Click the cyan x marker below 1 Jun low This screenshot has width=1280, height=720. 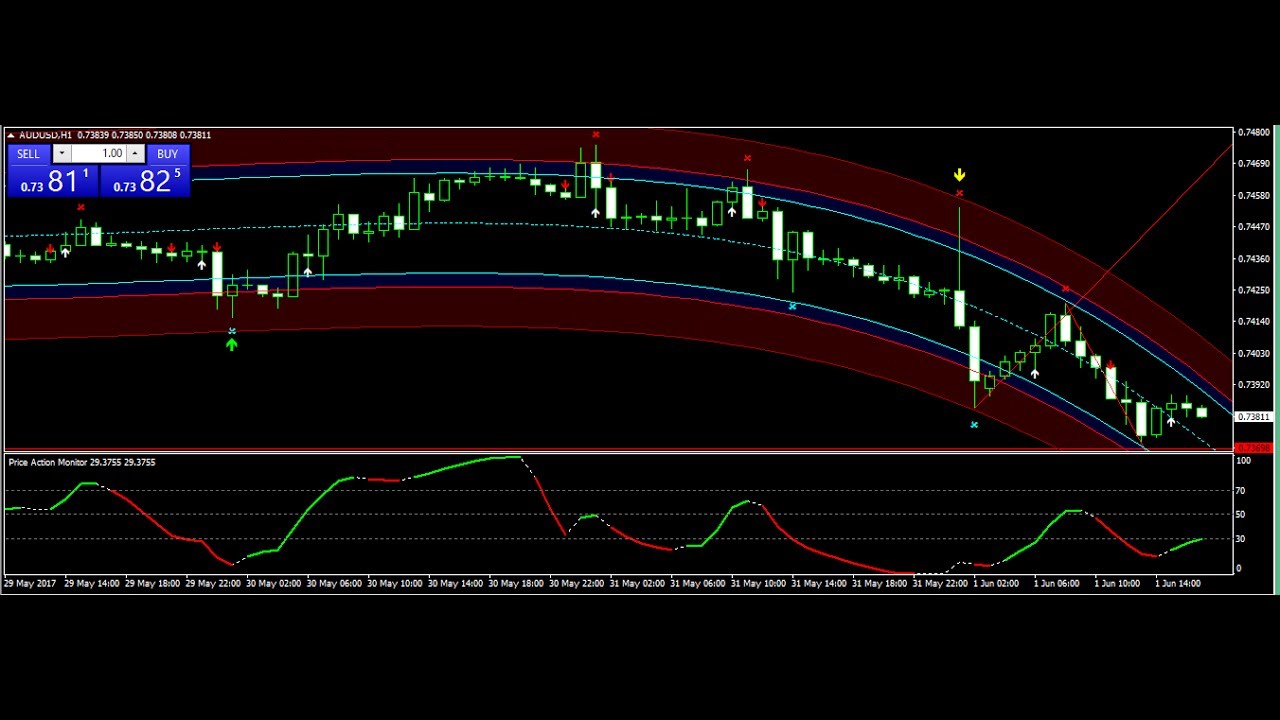(x=974, y=425)
